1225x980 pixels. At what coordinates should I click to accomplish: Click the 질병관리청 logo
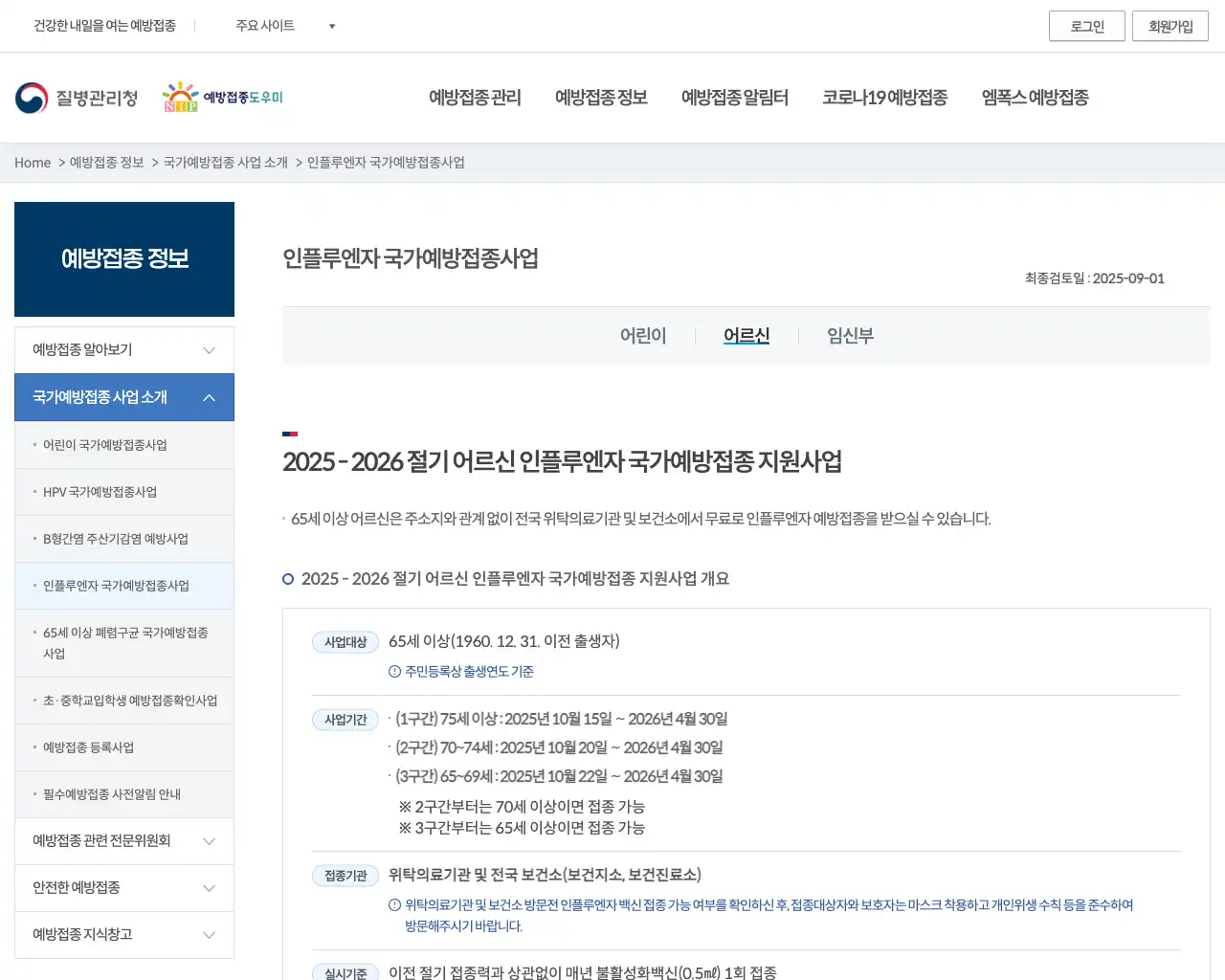click(x=77, y=96)
